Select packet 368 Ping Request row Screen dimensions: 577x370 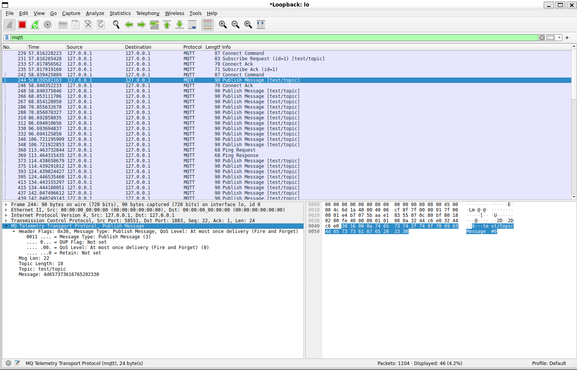[287, 150]
